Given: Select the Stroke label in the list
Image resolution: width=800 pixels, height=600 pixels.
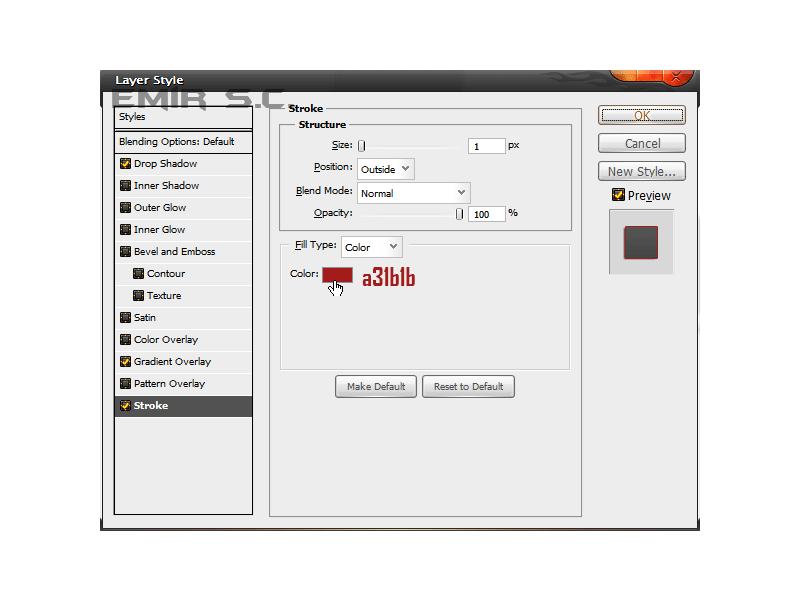Looking at the screenshot, I should (x=151, y=406).
